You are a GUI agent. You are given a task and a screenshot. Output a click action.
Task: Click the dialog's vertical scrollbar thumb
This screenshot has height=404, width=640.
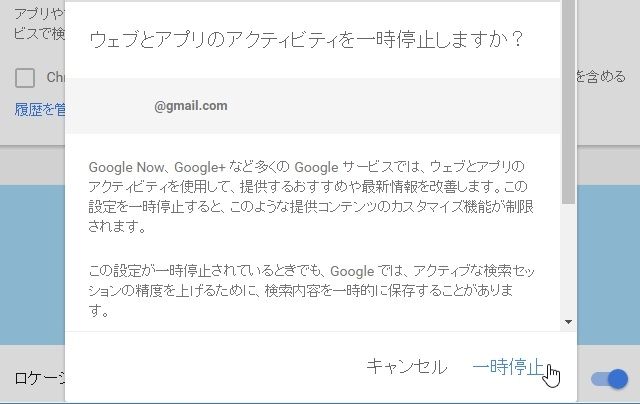(x=568, y=102)
